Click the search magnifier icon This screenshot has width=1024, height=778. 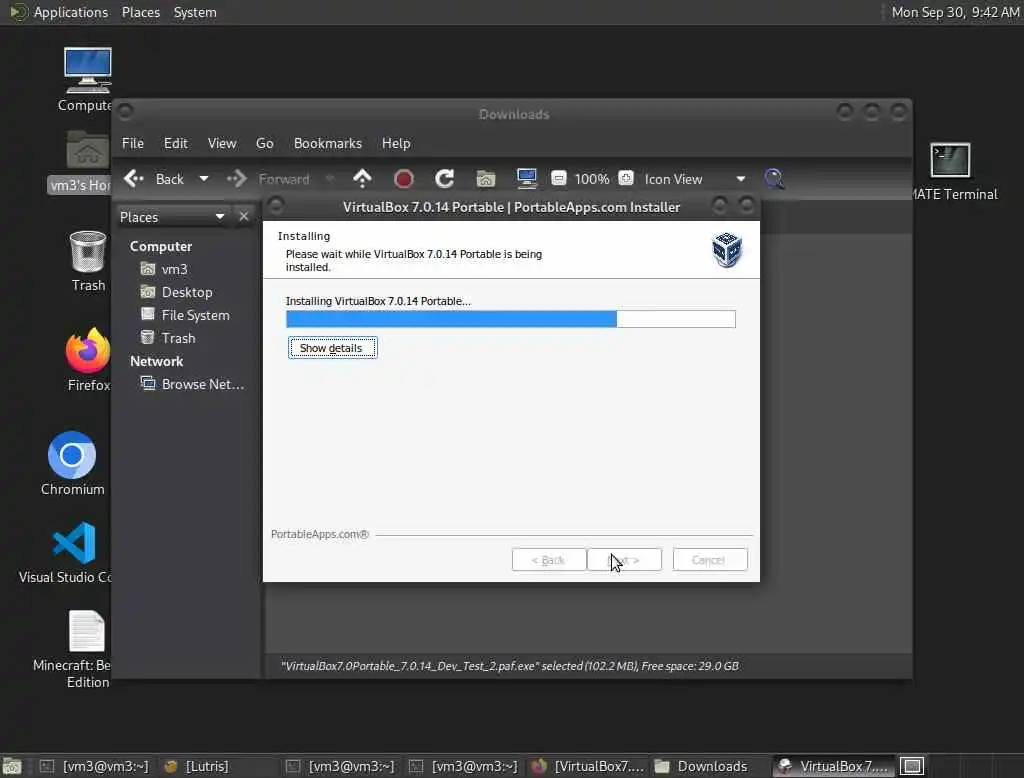[x=775, y=178]
